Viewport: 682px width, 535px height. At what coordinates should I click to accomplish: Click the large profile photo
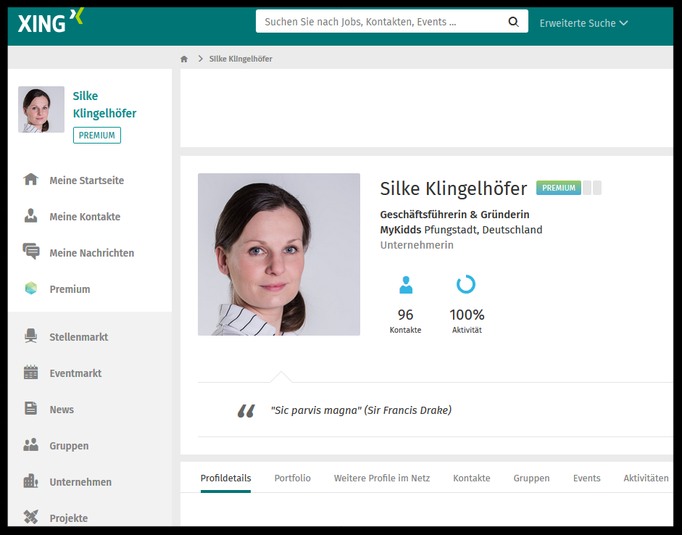[279, 254]
